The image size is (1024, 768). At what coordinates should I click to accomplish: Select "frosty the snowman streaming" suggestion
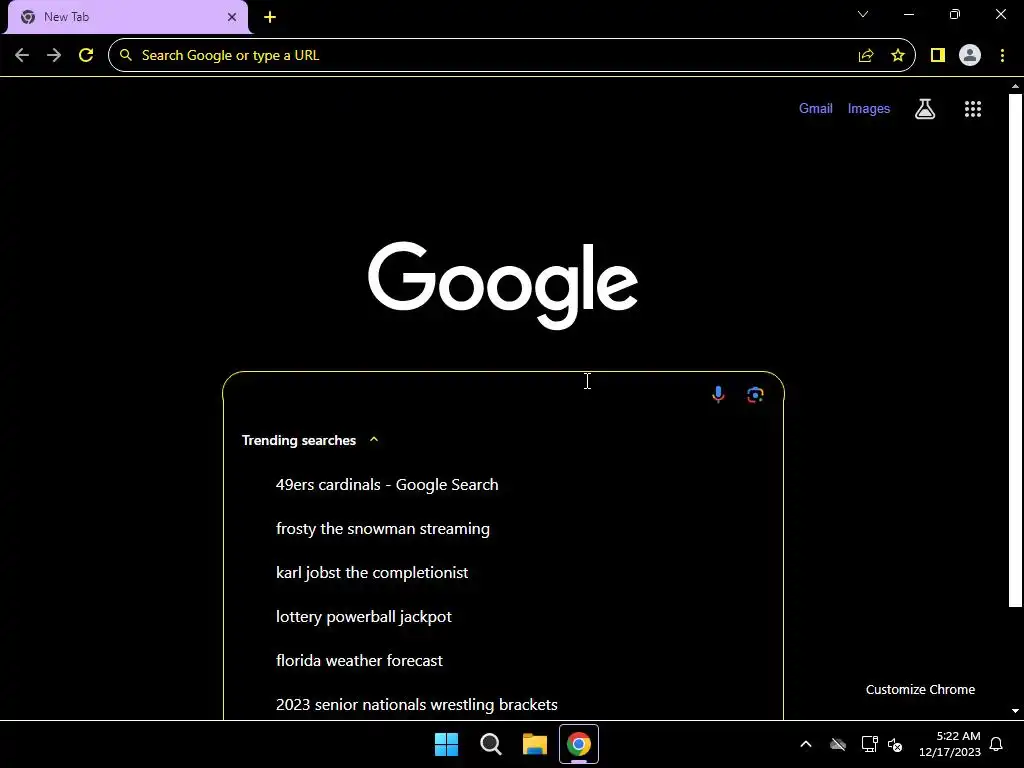coord(503,528)
